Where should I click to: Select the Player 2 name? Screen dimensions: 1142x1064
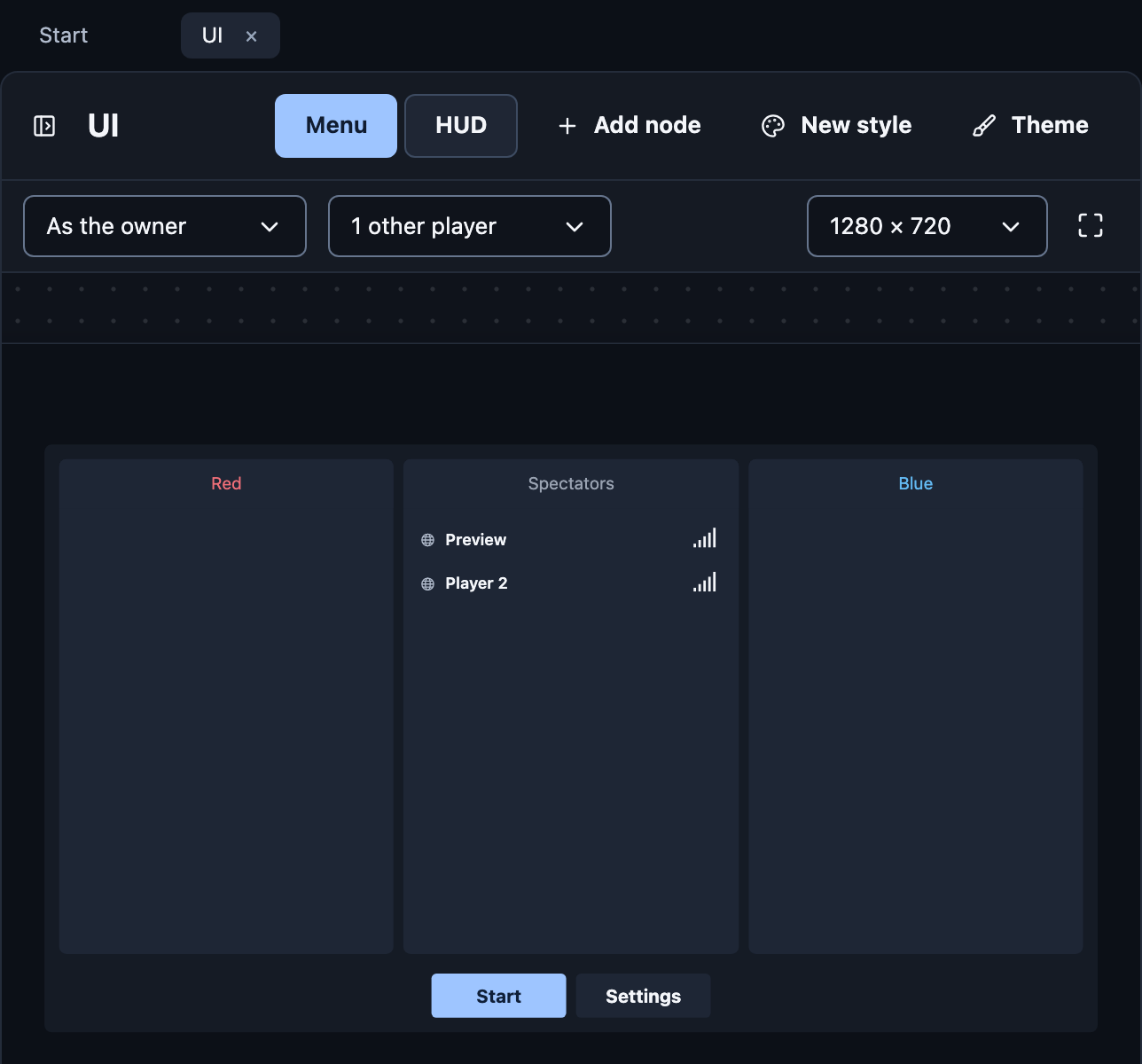[476, 583]
